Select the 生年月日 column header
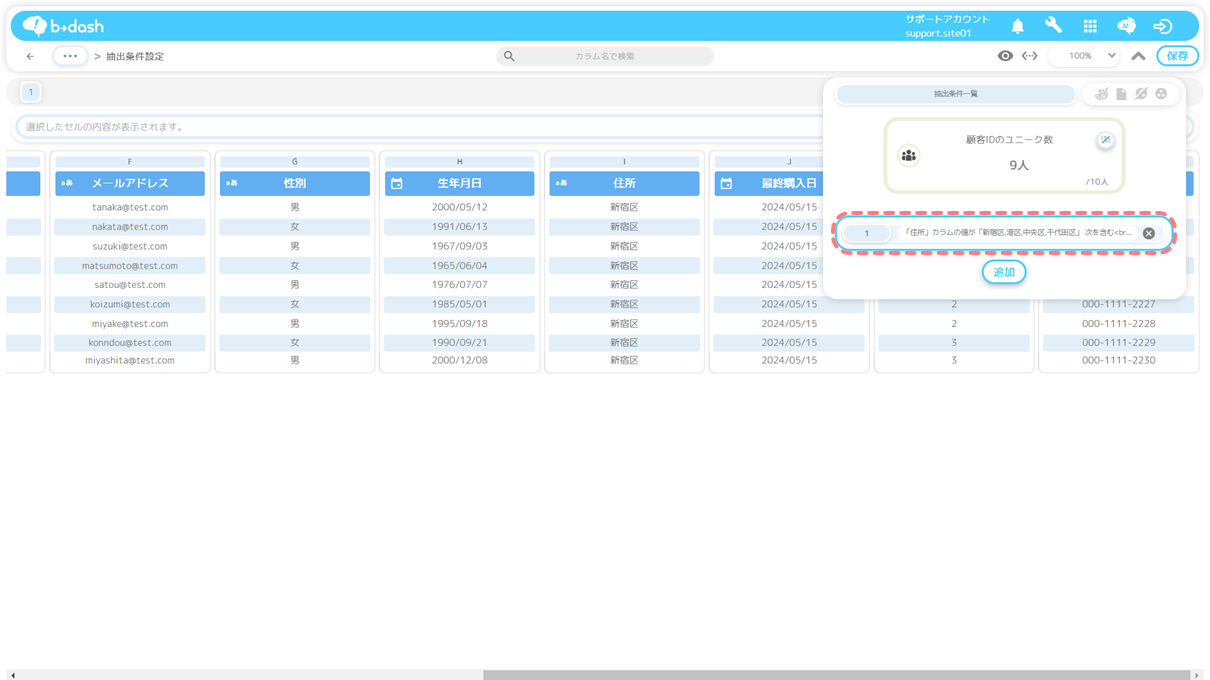Screen dimensions: 1210x680 (x=460, y=184)
